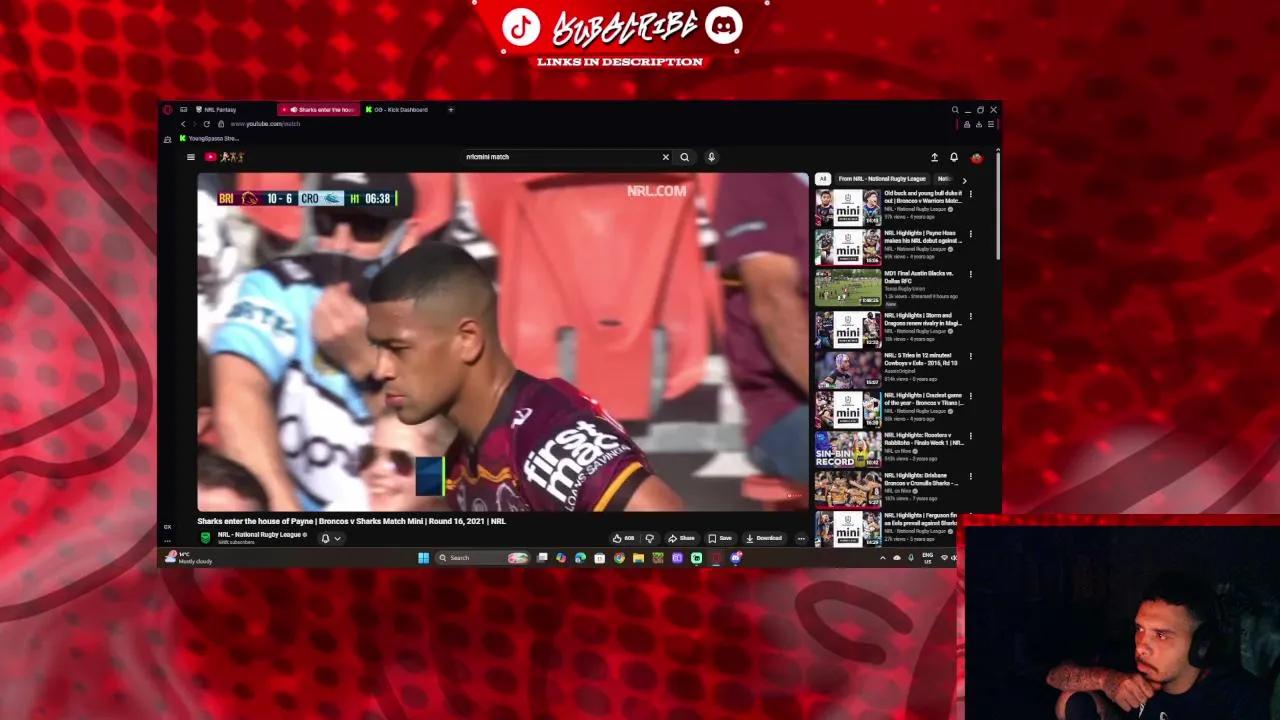Open options for 'Storm and Dragons' video
1280x720 pixels.
(x=970, y=316)
